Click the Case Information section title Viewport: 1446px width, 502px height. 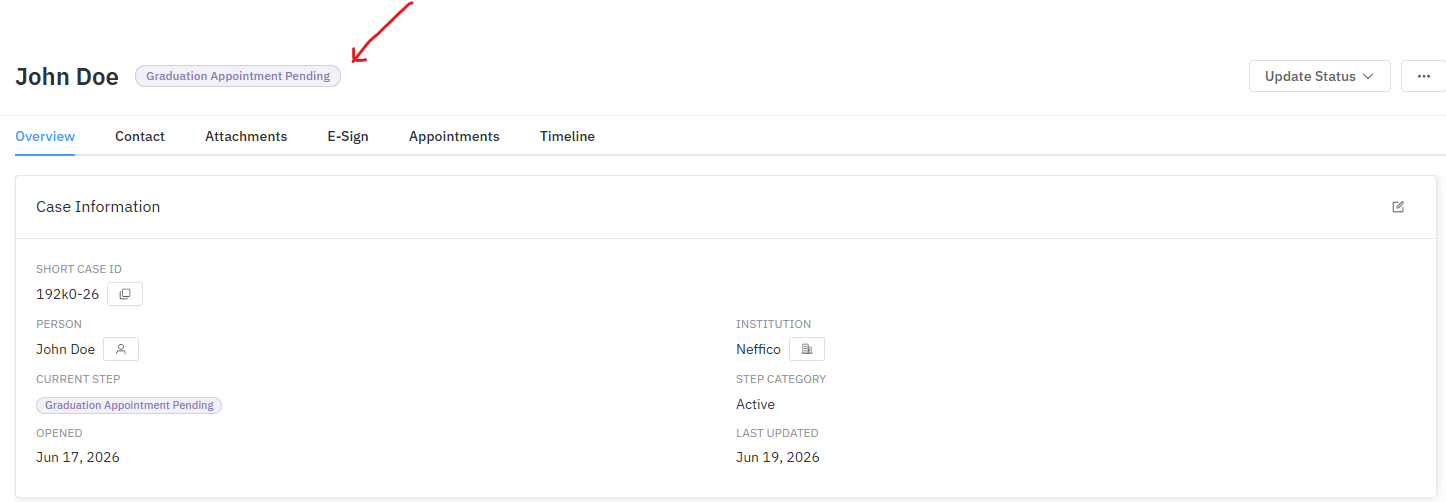pos(98,207)
